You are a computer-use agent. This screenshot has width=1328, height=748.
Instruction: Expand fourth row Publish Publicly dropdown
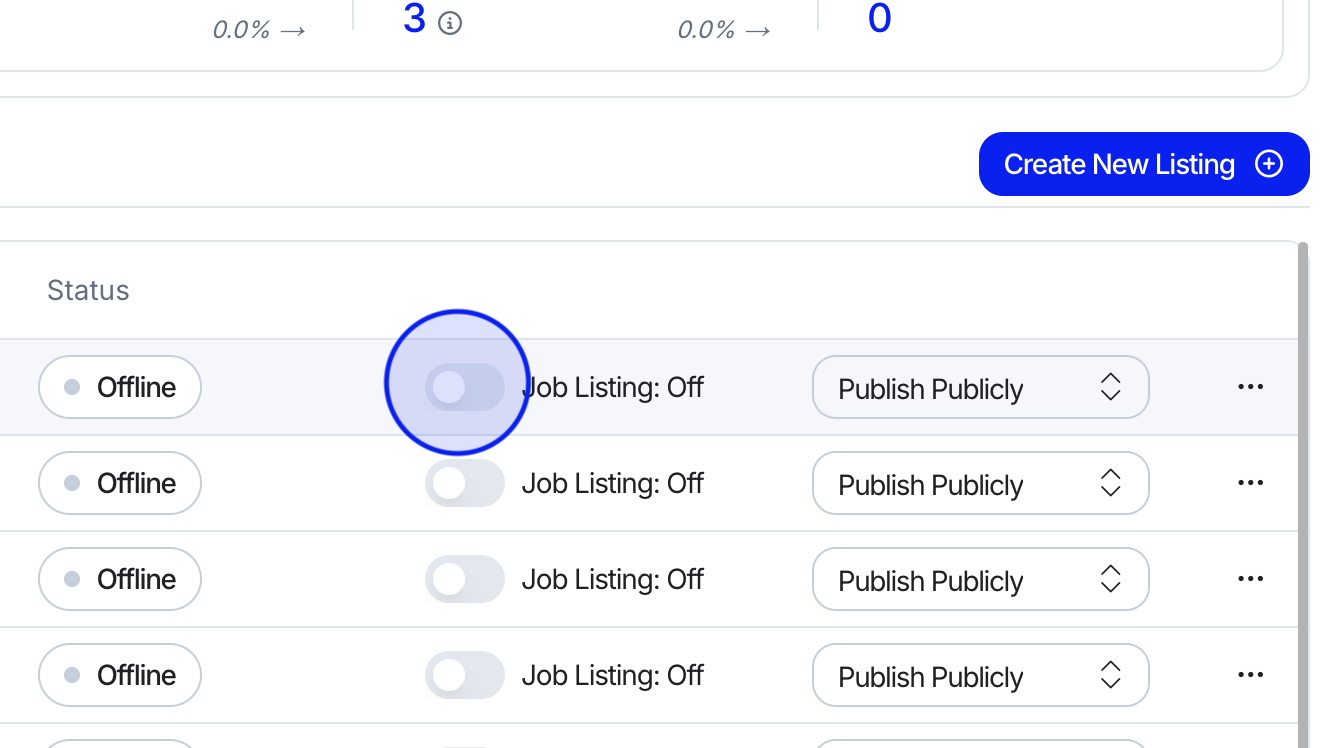980,675
